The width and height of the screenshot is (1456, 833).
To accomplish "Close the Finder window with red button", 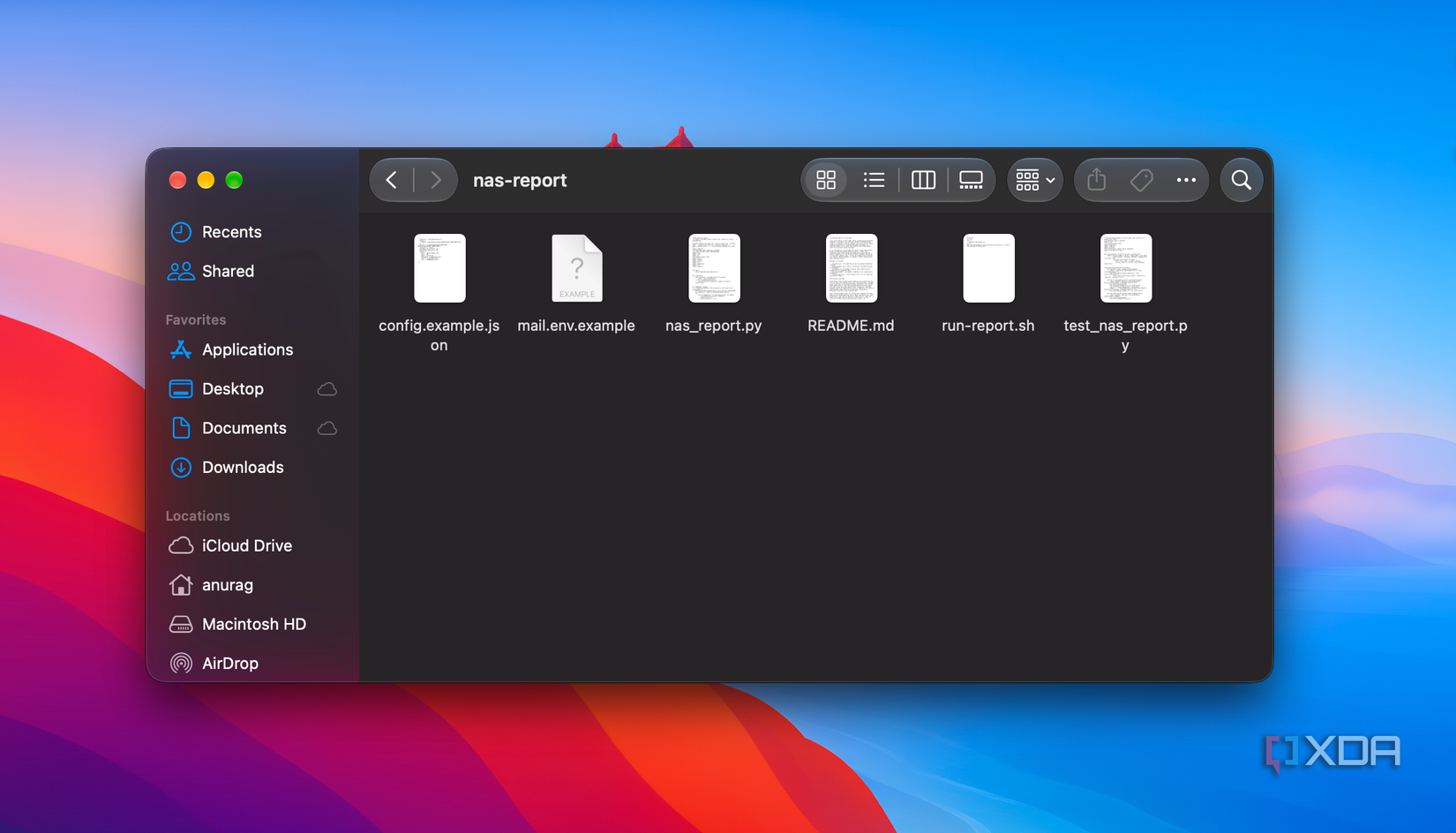I will tap(177, 180).
